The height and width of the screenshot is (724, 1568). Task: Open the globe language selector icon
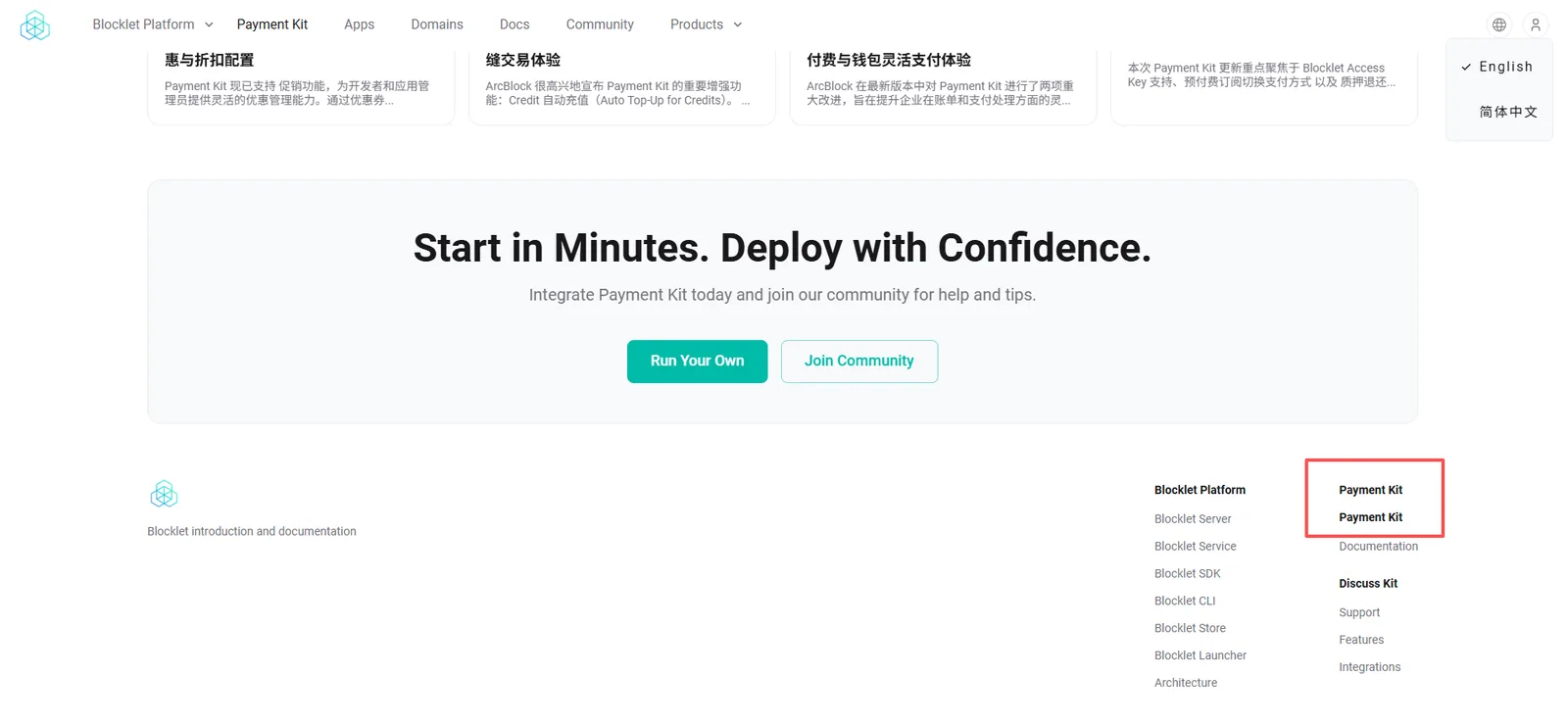[1499, 24]
